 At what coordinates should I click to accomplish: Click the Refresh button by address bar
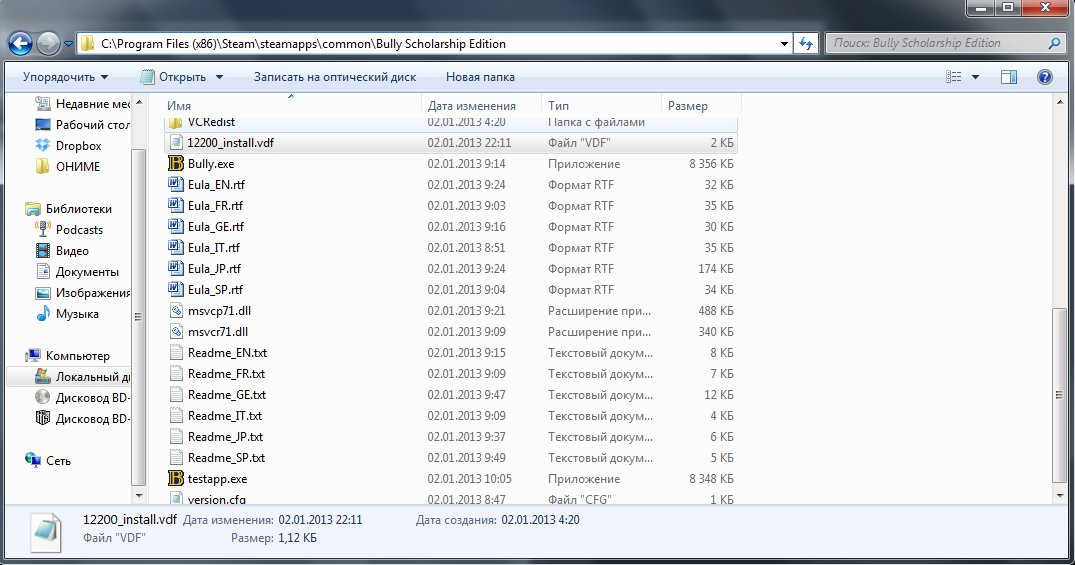[x=806, y=43]
